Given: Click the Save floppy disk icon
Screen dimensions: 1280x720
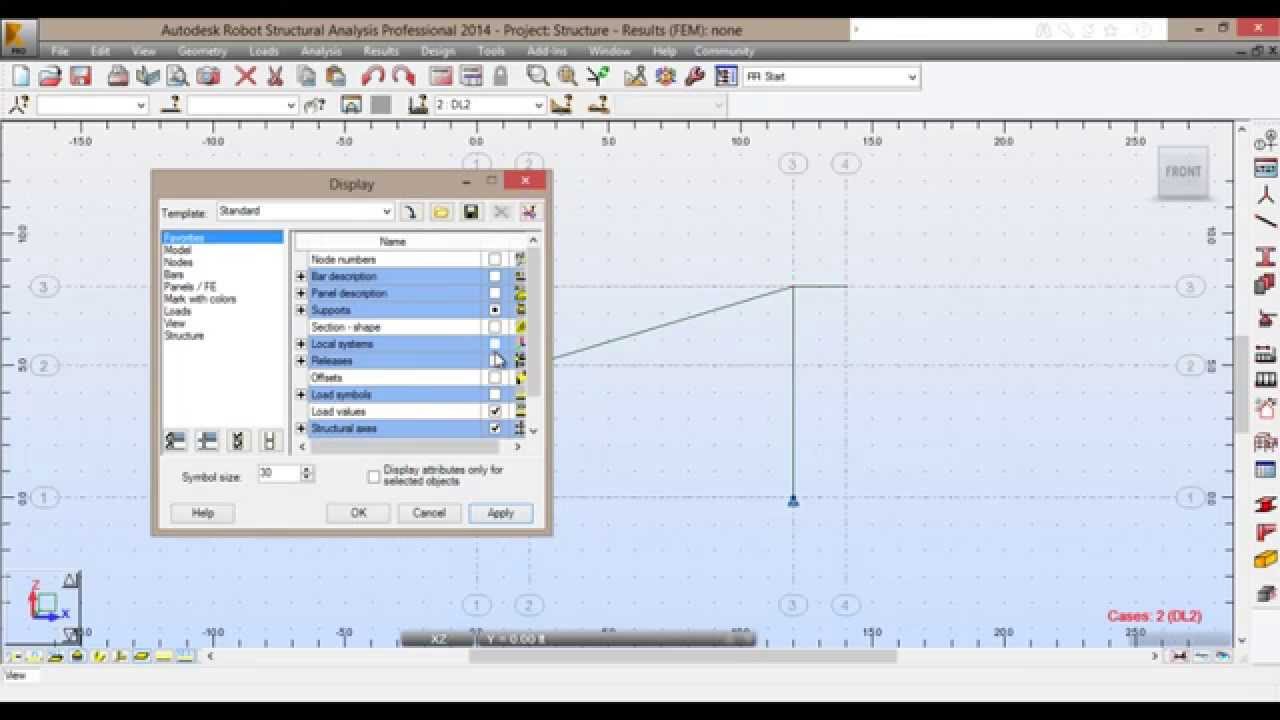Looking at the screenshot, I should [x=81, y=76].
